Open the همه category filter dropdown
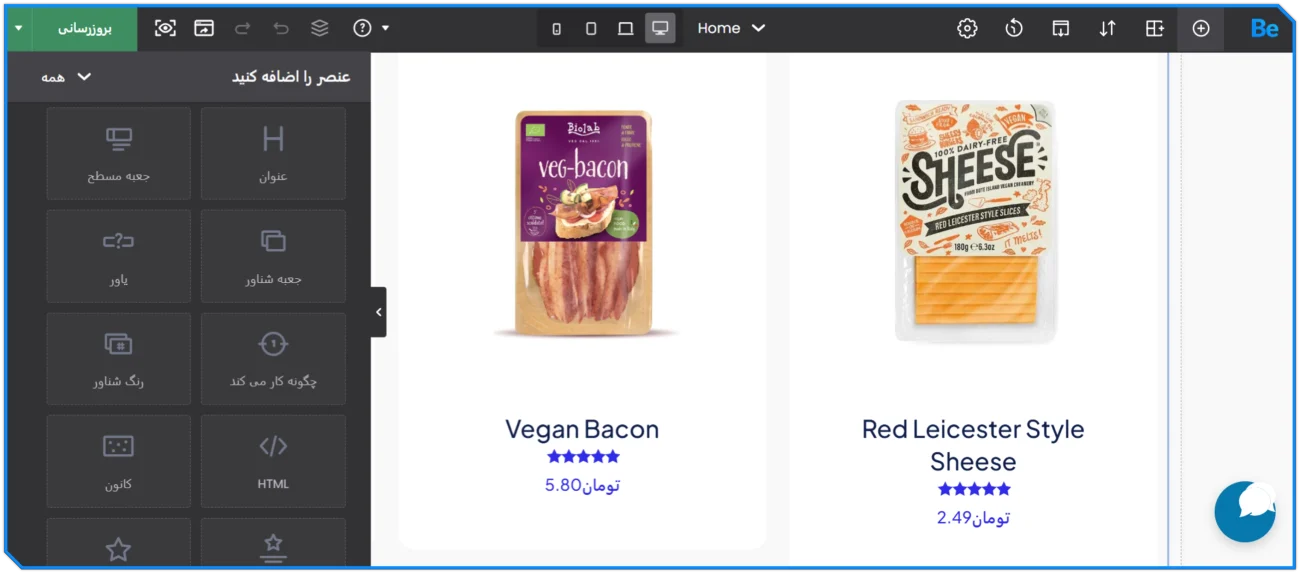The image size is (1300, 573). pos(67,77)
